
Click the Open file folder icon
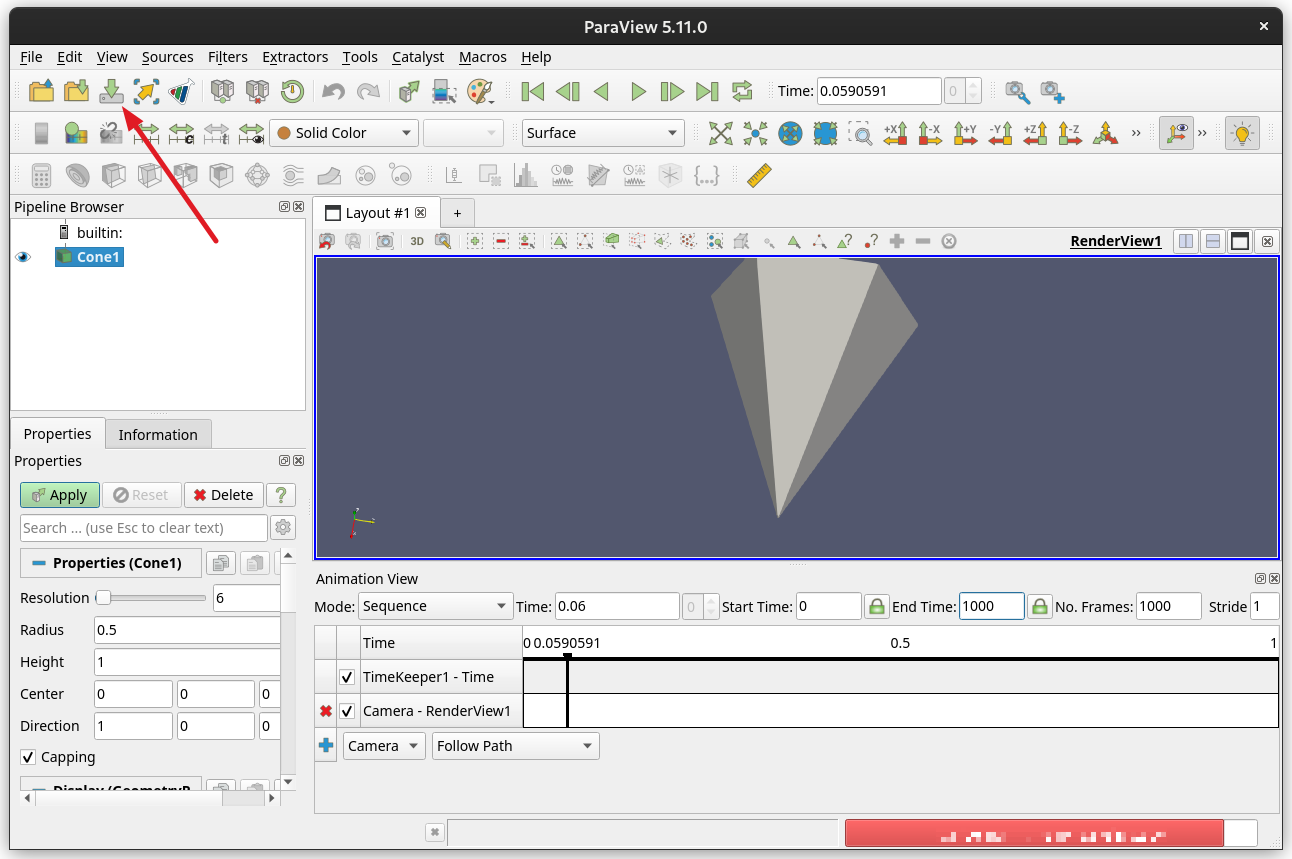(41, 92)
